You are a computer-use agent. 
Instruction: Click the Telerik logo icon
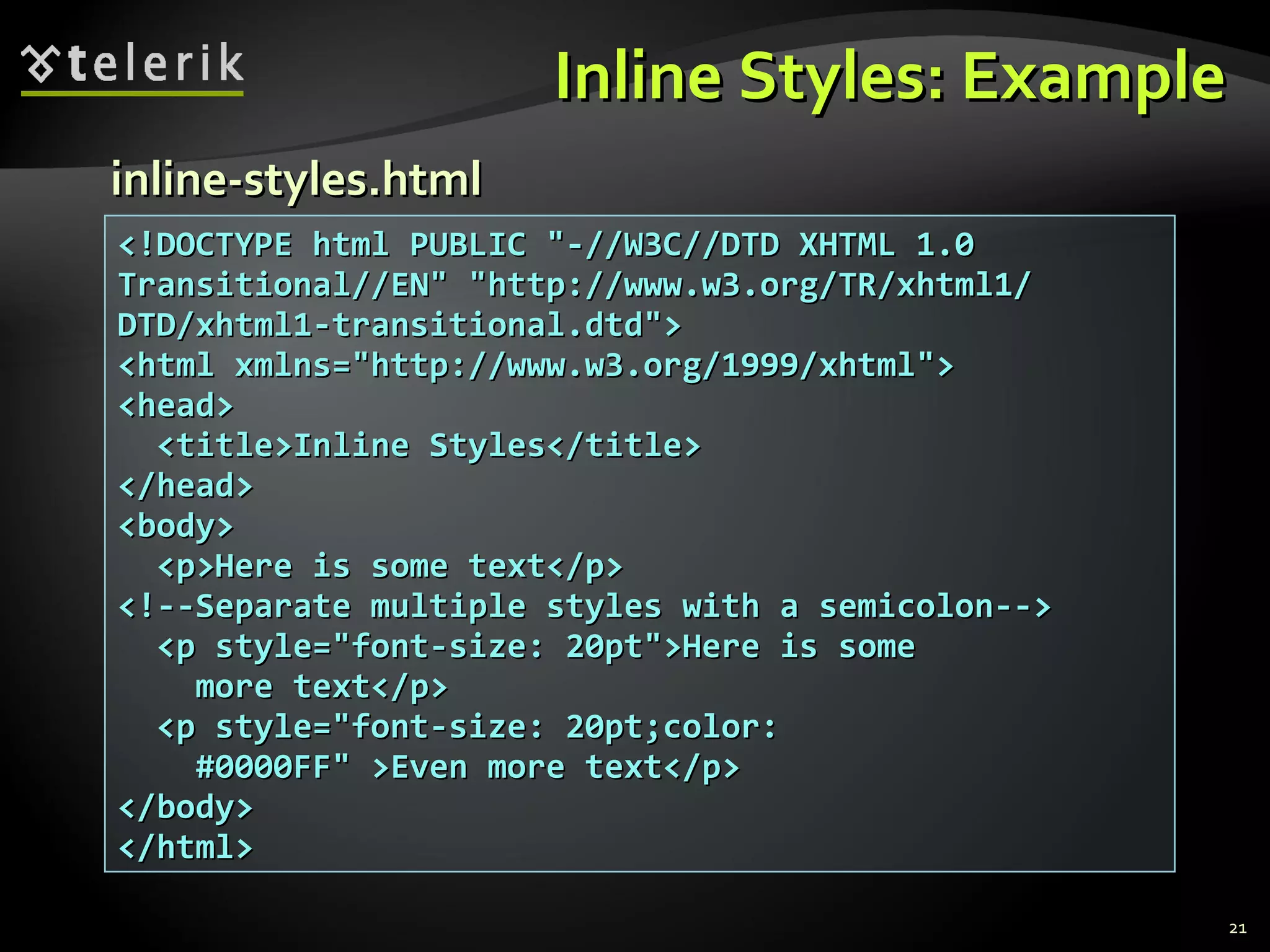[40, 64]
